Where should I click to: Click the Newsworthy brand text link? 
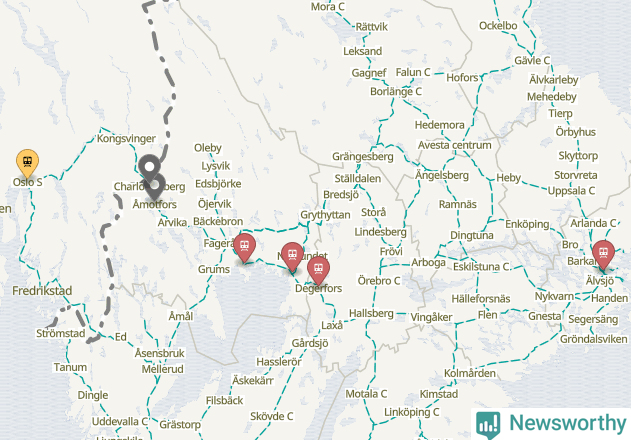tap(568, 423)
